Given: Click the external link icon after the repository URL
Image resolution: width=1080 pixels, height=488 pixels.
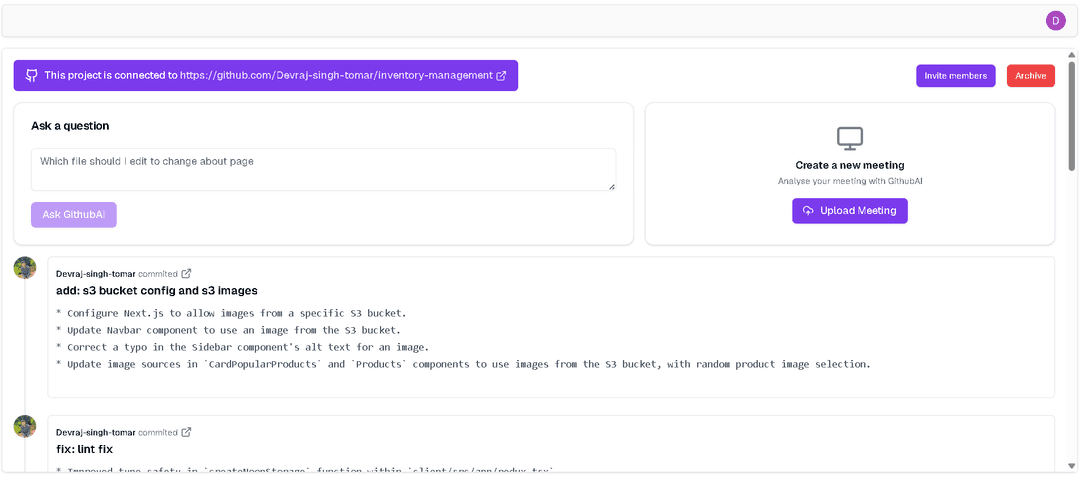Looking at the screenshot, I should [x=501, y=75].
